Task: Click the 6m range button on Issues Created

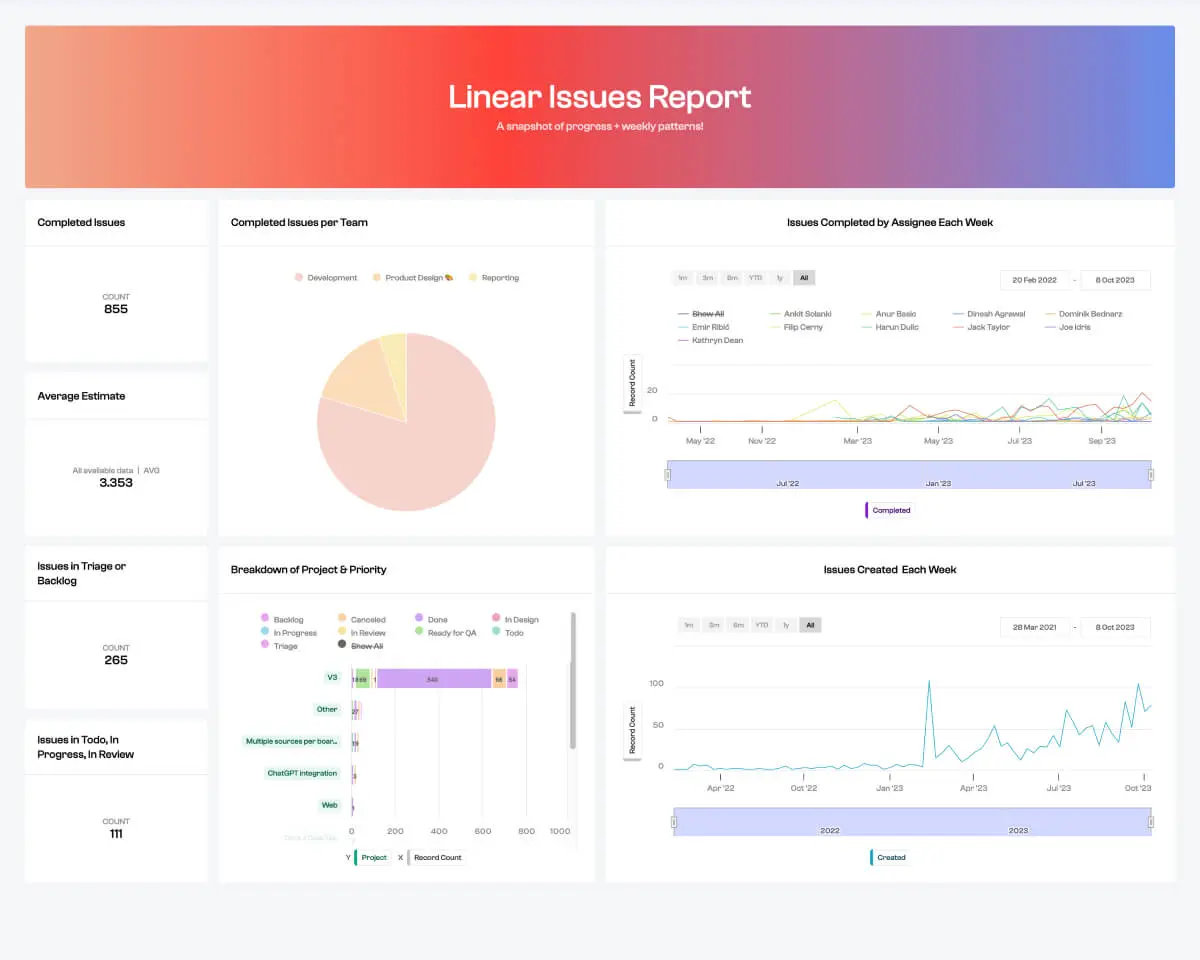Action: click(x=737, y=625)
